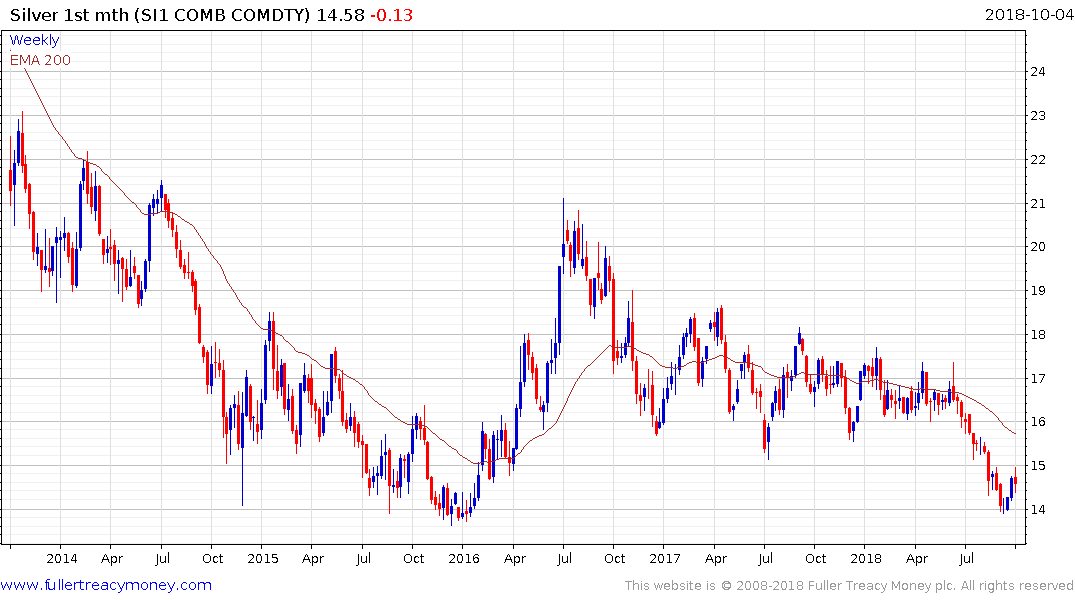Click the 2014 time axis label
Viewport: 1075px width, 600px height.
(x=62, y=558)
